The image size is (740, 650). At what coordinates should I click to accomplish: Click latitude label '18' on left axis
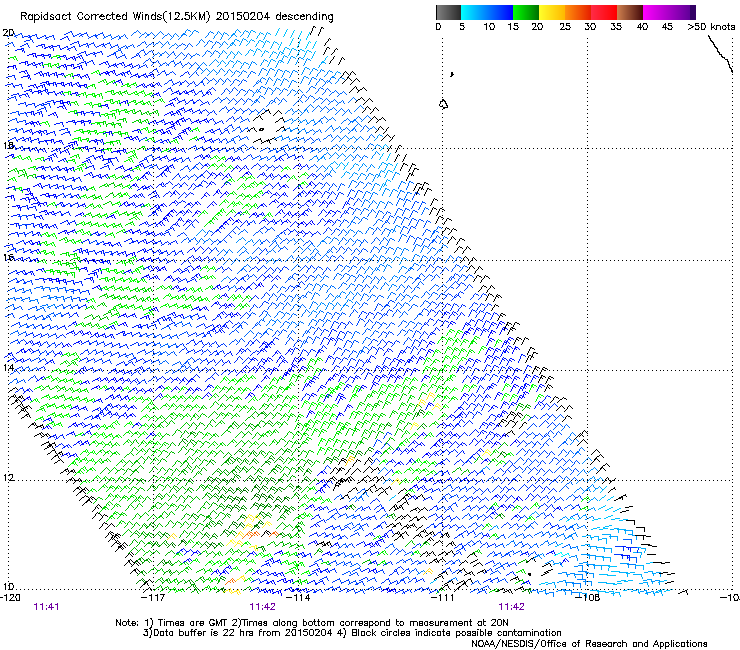click(8, 145)
